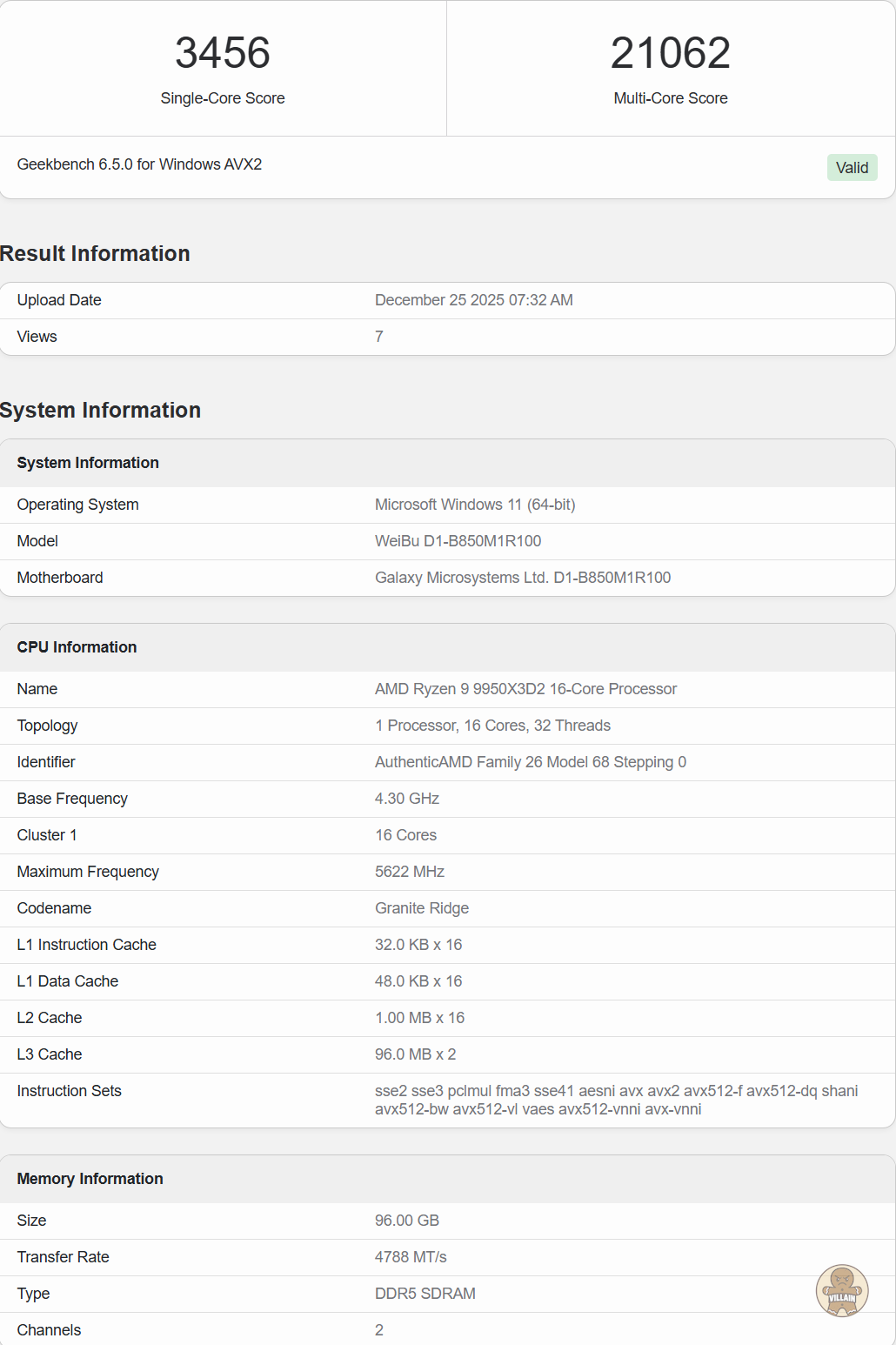The height and width of the screenshot is (1345, 896).
Task: Click the gingerbread Villain watermark icon
Action: pos(841,1290)
